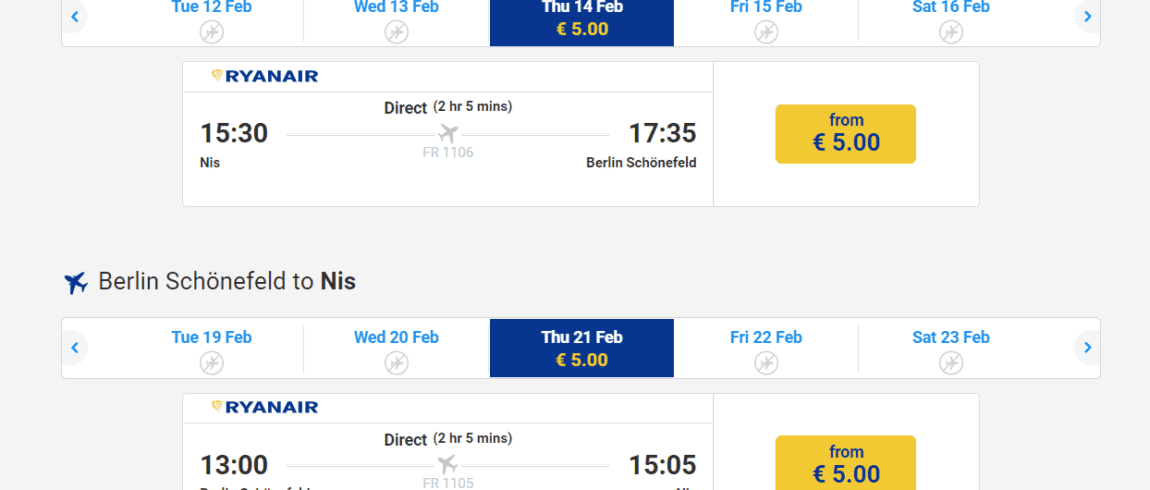Show later return dates with right chevron
The height and width of the screenshot is (490, 1150).
[x=1088, y=348]
